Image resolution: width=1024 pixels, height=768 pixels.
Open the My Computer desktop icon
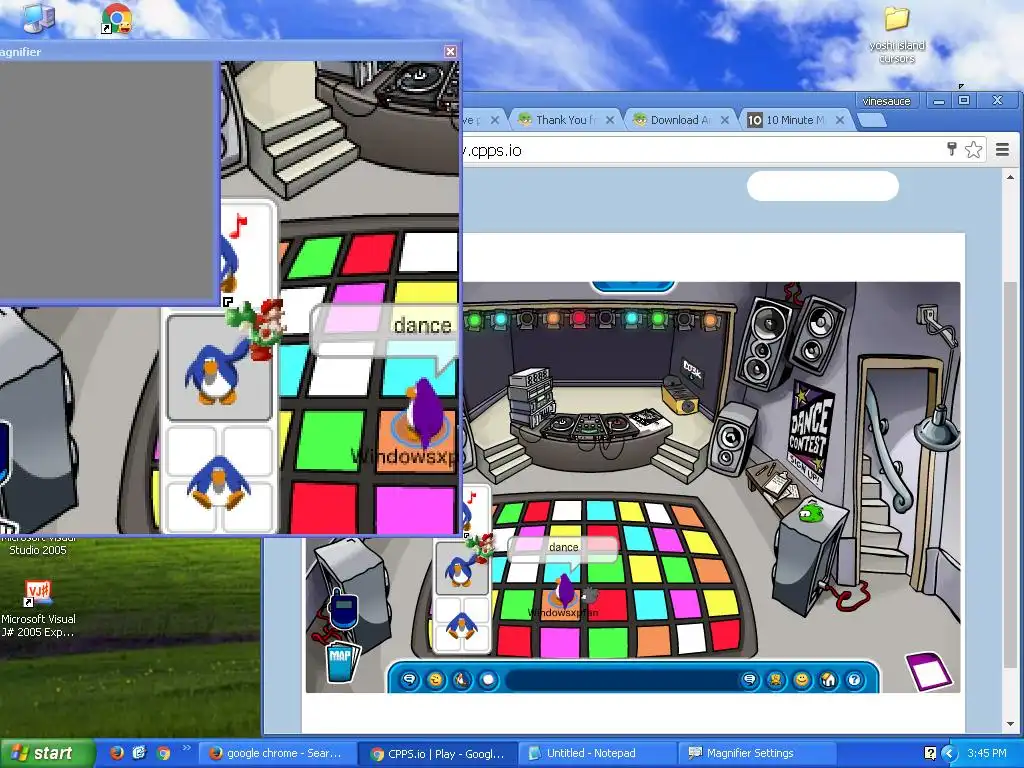click(x=39, y=18)
